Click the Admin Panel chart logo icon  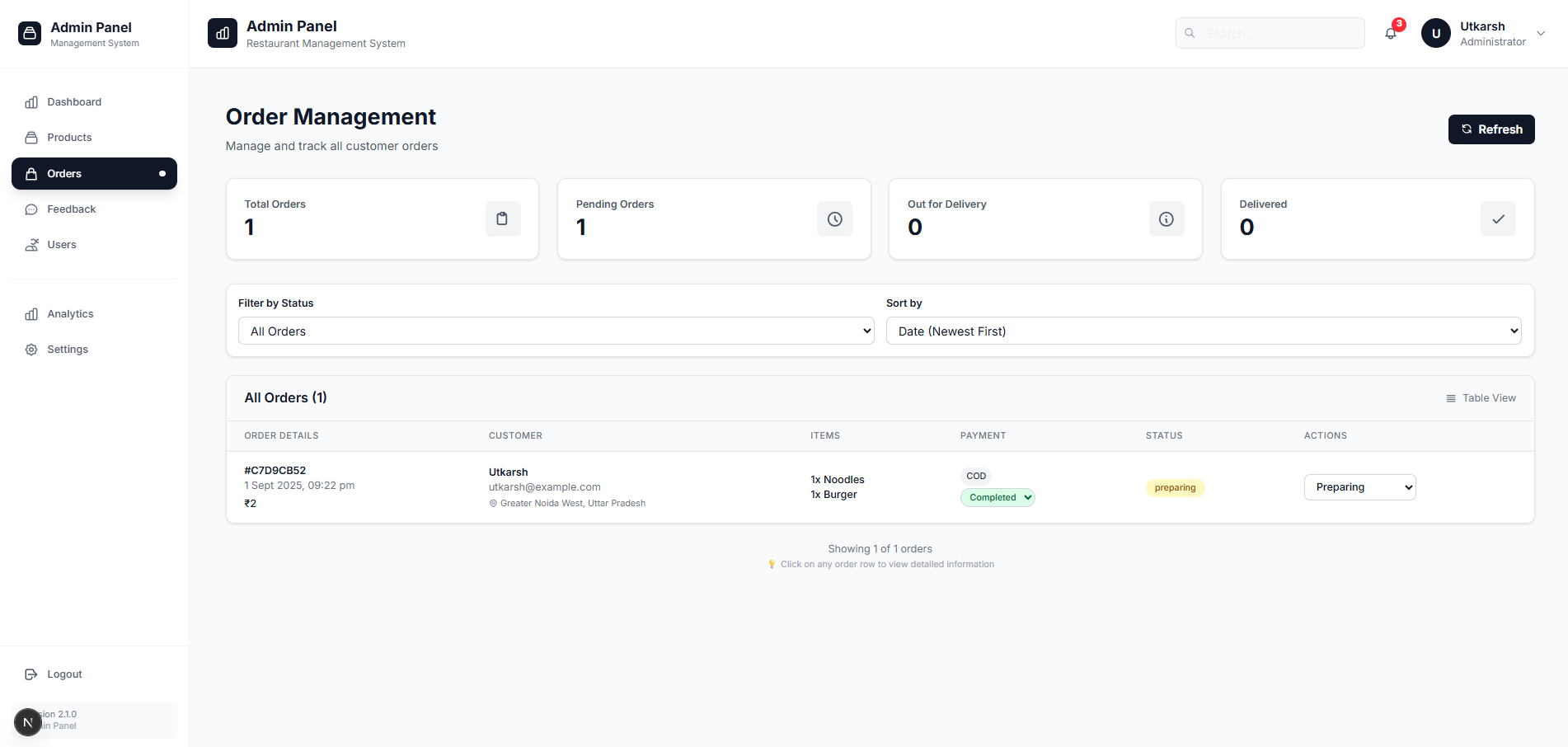[x=223, y=34]
